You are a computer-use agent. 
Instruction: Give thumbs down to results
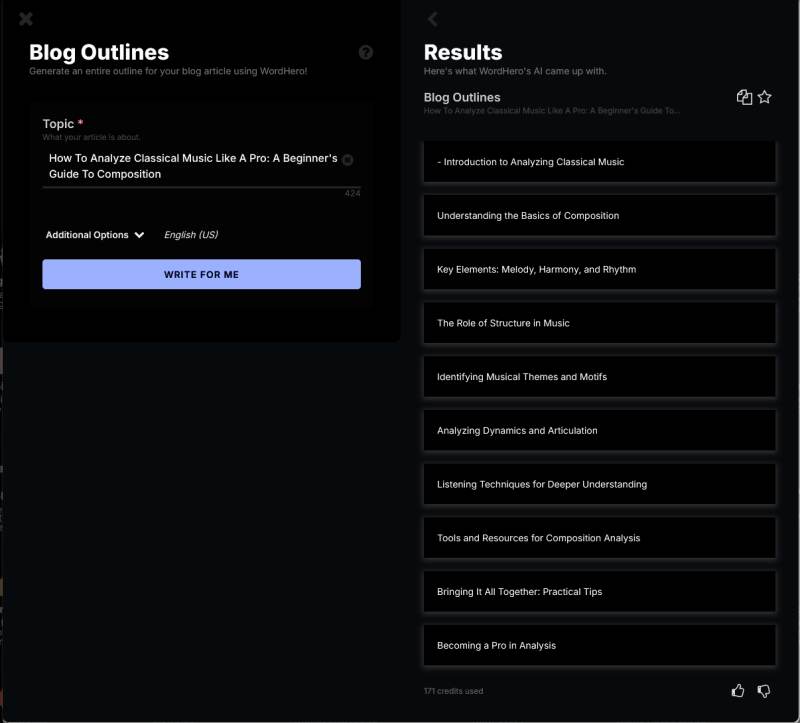click(x=764, y=690)
